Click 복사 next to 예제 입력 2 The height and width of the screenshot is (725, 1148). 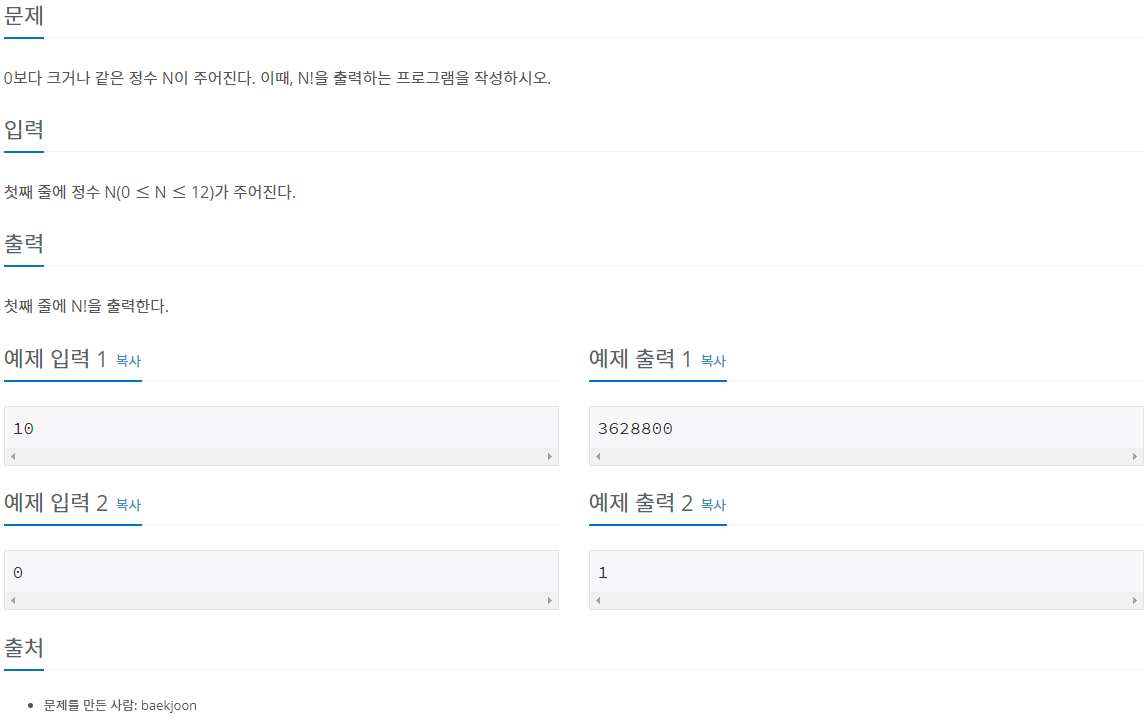pyautogui.click(x=128, y=505)
